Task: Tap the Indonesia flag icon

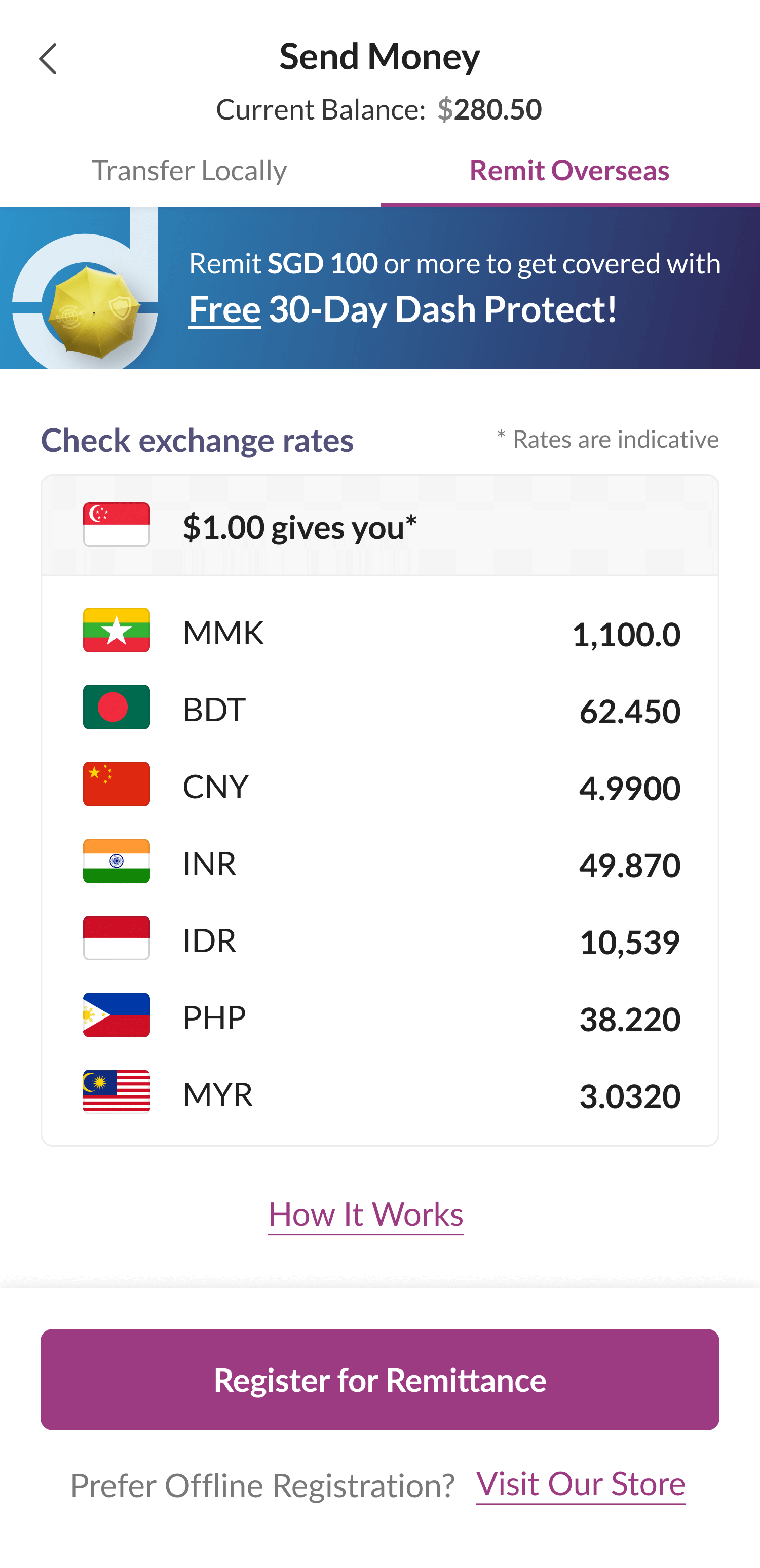Action: (x=117, y=938)
